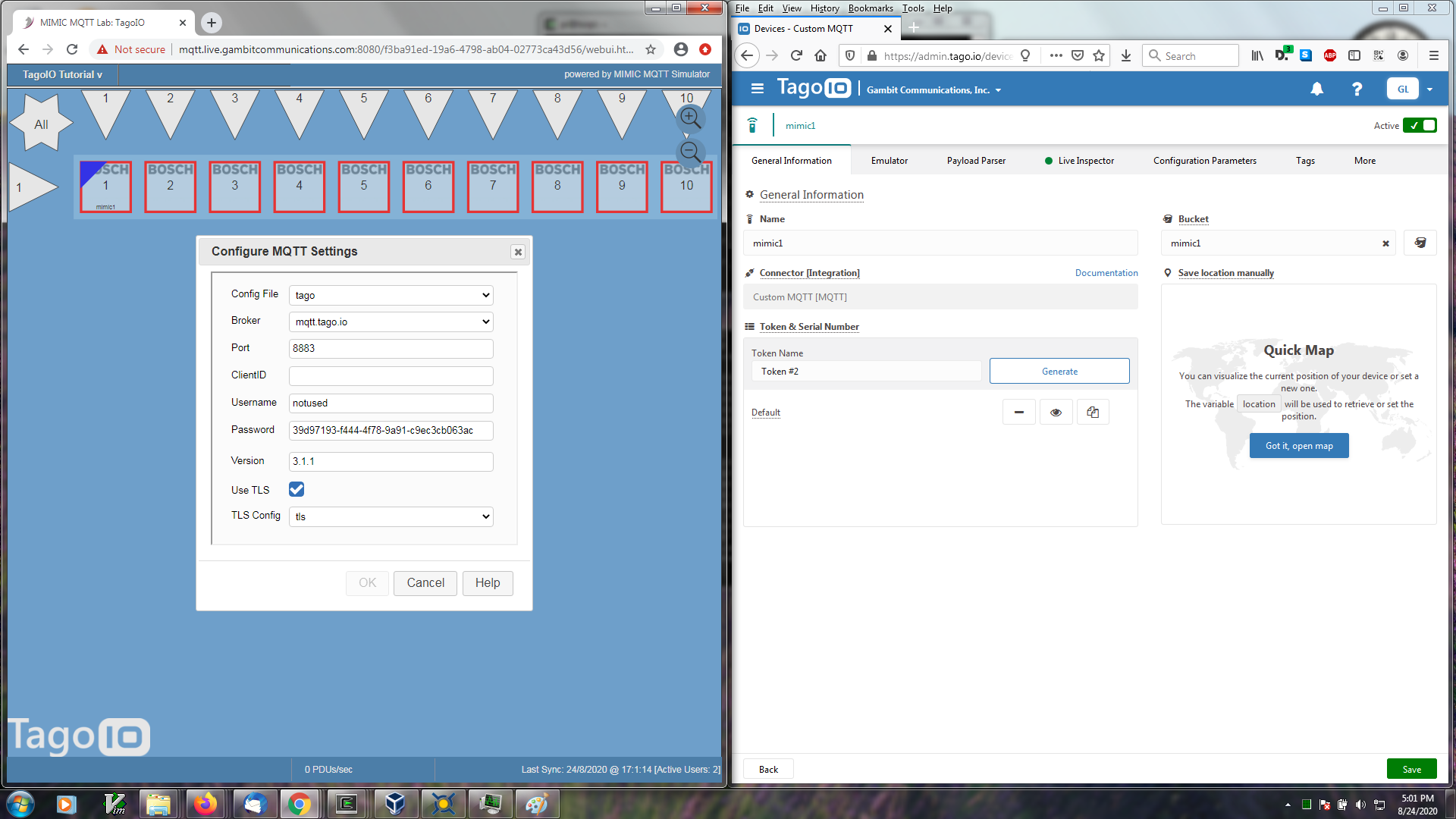Viewport: 1456px width, 819px height.
Task: Select BOSCH sensor tile 5
Action: point(364,187)
